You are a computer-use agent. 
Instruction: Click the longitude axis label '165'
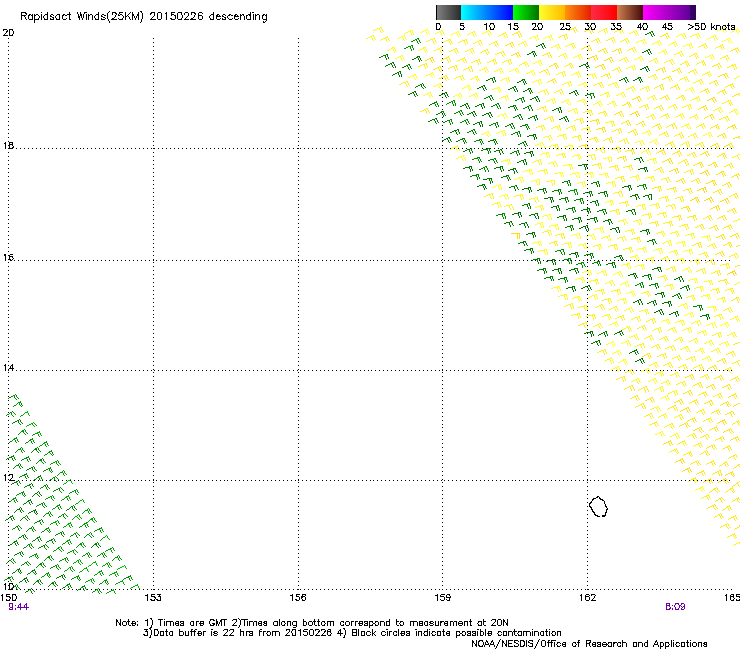coord(732,598)
